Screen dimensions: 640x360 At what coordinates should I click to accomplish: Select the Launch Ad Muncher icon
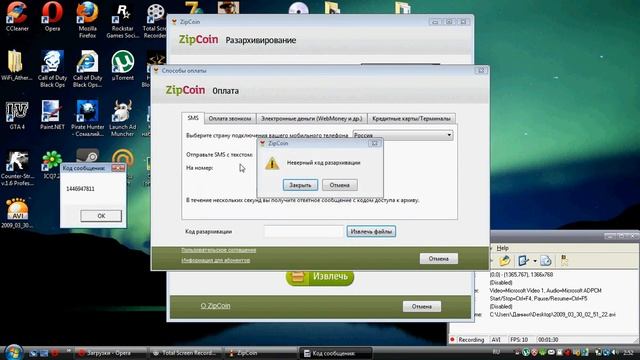pyautogui.click(x=122, y=118)
